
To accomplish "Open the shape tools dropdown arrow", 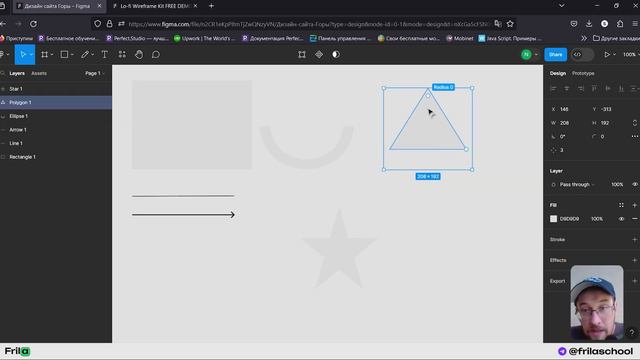I will [x=72, y=55].
